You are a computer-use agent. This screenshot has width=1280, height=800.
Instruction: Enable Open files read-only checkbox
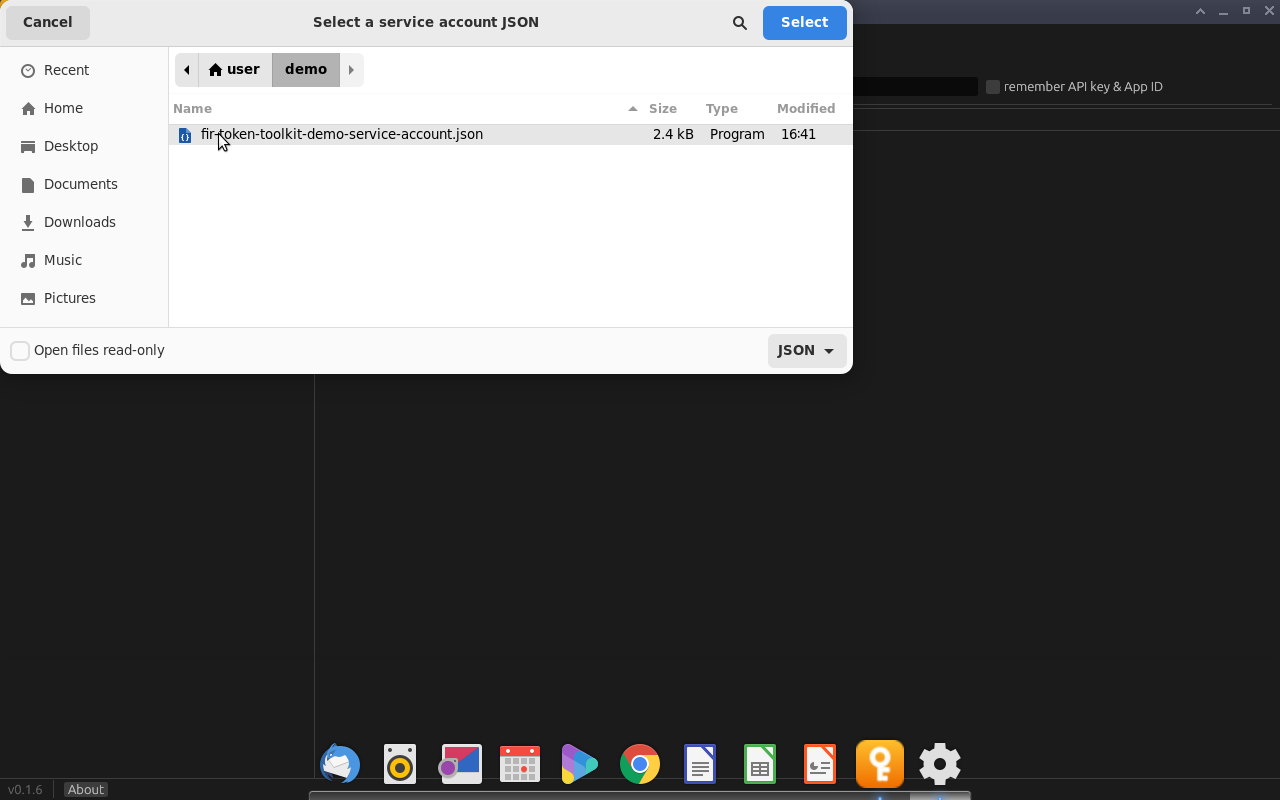[20, 351]
